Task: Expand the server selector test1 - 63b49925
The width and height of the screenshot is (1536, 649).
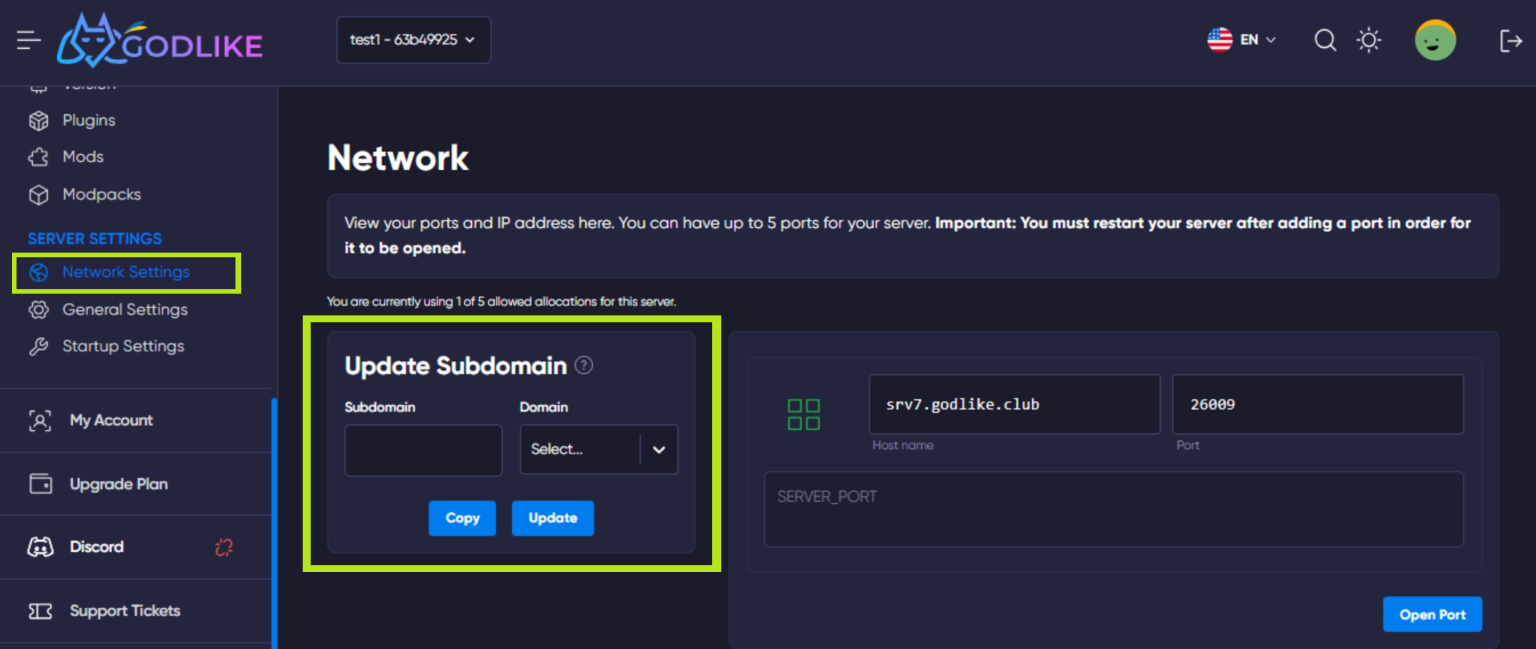Action: tap(413, 40)
